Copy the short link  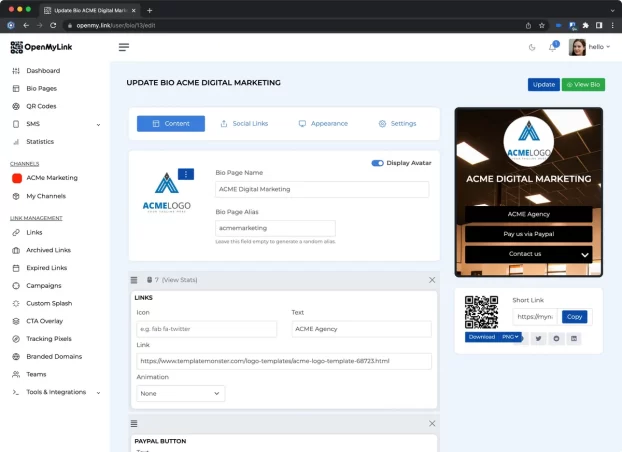[574, 317]
